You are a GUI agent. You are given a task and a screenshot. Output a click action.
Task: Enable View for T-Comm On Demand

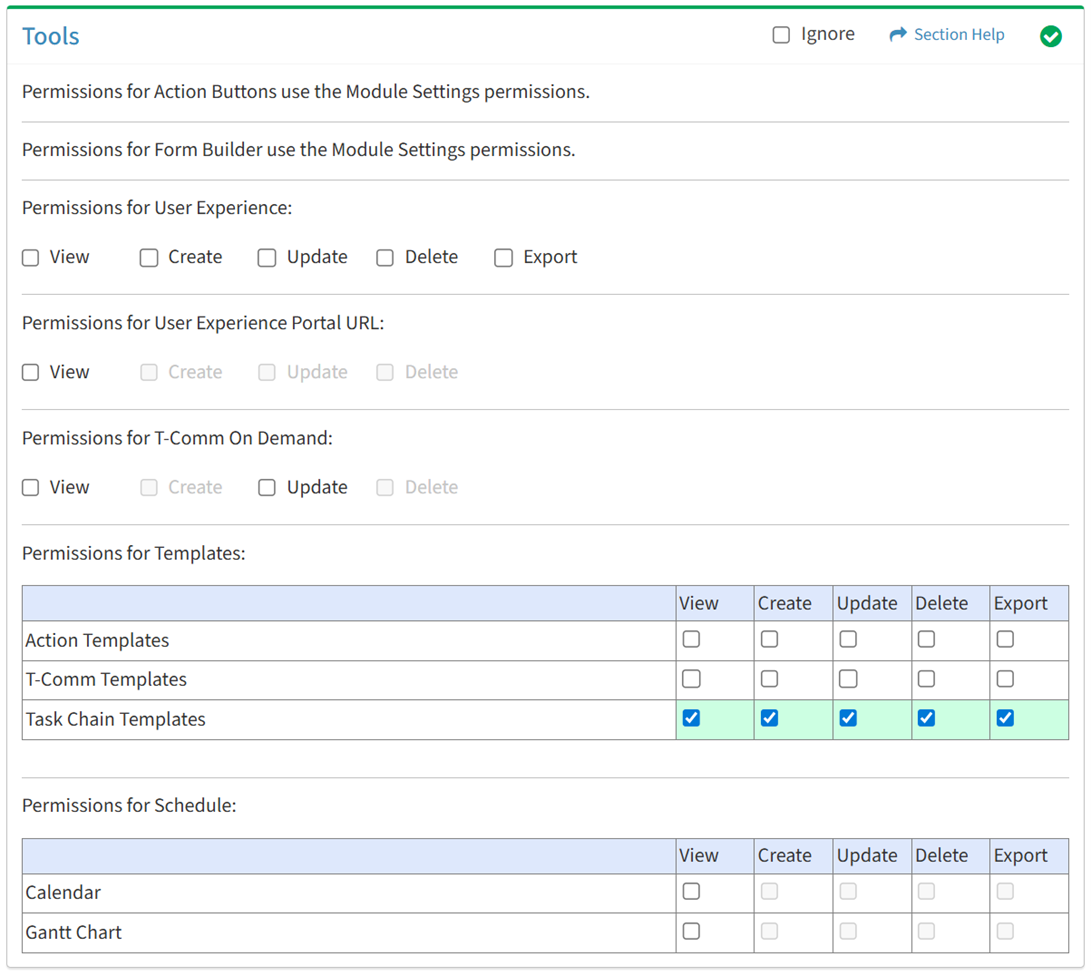click(x=31, y=488)
